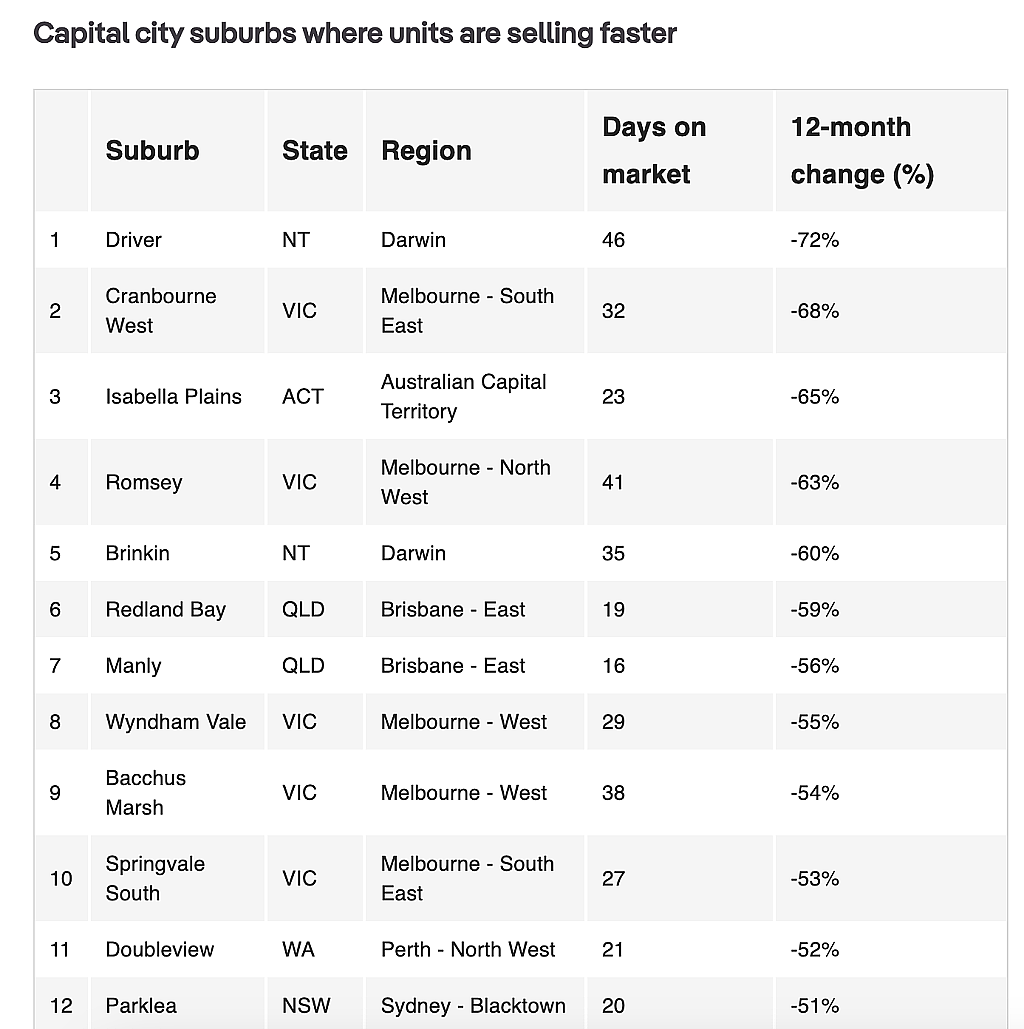This screenshot has height=1029, width=1024.
Task: Click the -72% change value
Action: 815,240
